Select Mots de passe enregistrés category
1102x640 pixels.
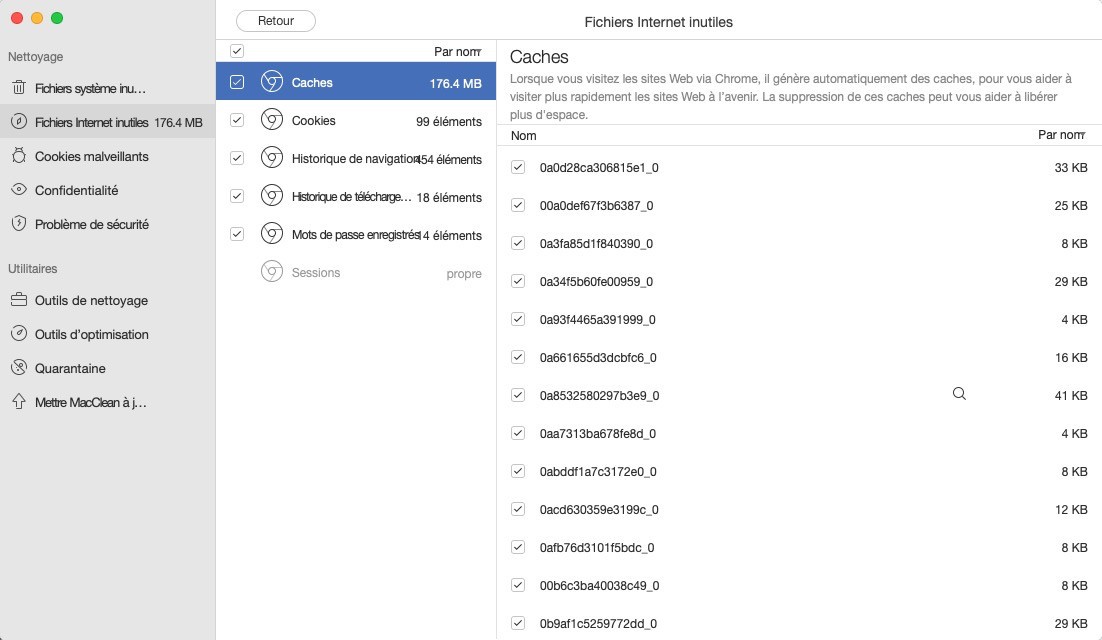pos(355,235)
